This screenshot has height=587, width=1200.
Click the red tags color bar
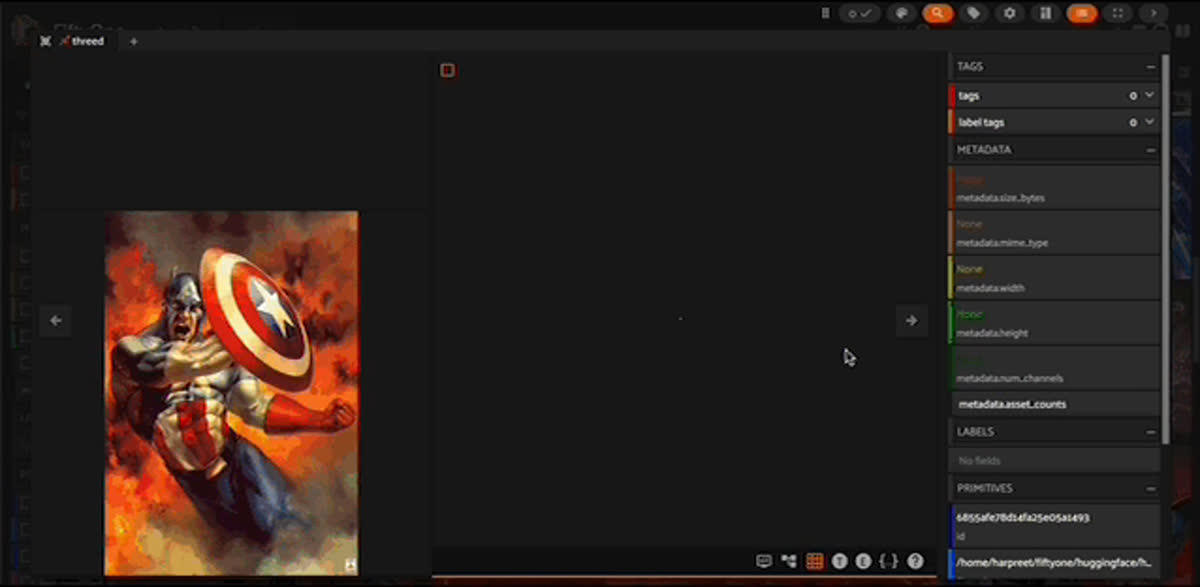(x=951, y=95)
